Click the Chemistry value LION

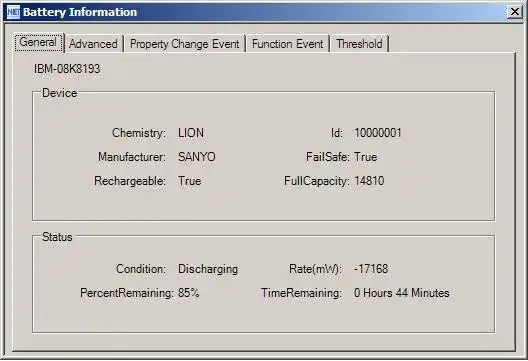click(191, 133)
